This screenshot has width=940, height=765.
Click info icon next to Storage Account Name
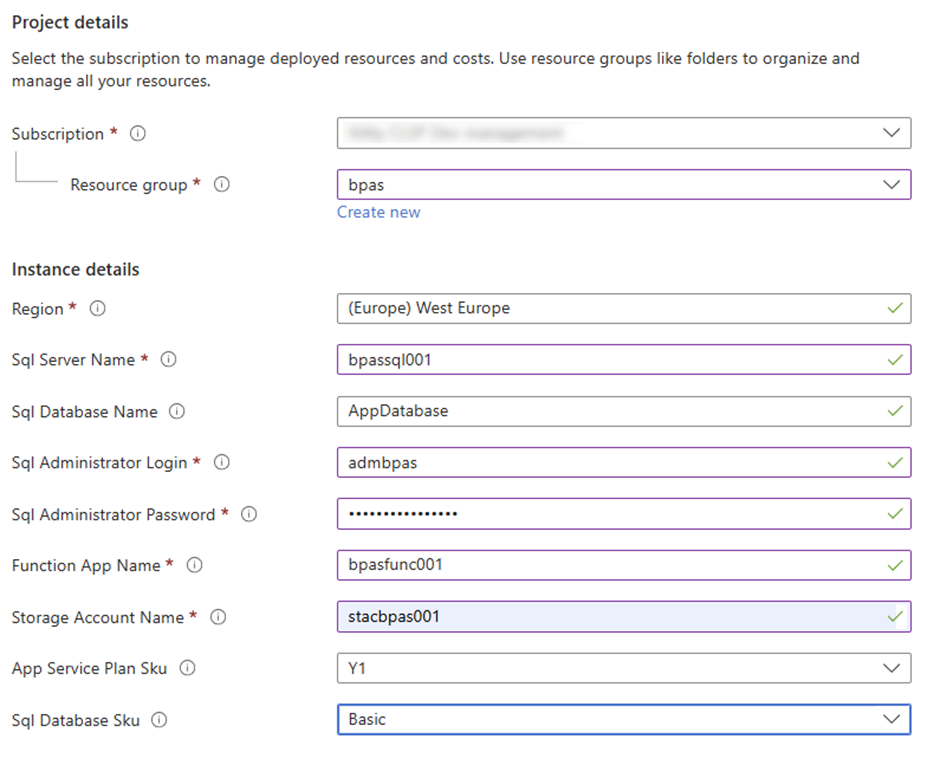(218, 617)
